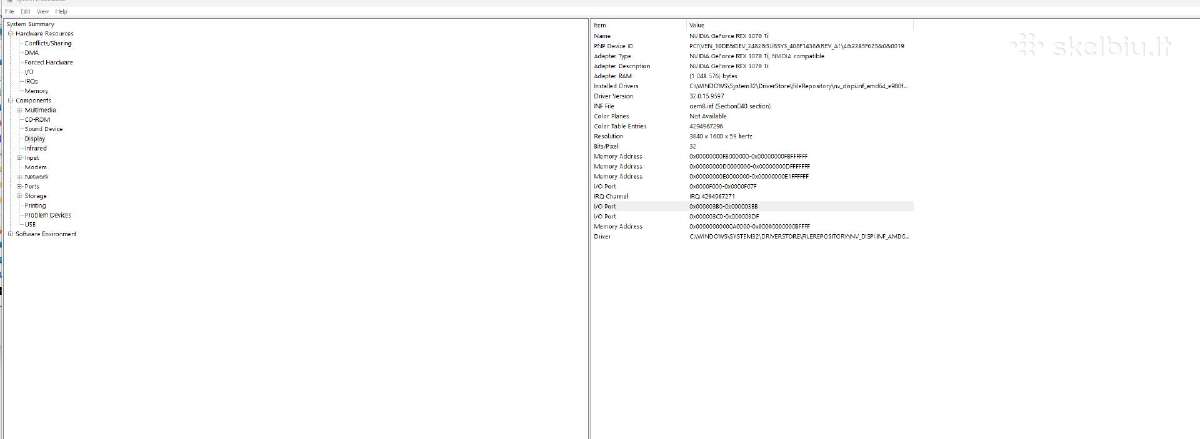Viewport: 1200px width, 439px height.
Task: Select Modem tree entry
Action: (35, 167)
